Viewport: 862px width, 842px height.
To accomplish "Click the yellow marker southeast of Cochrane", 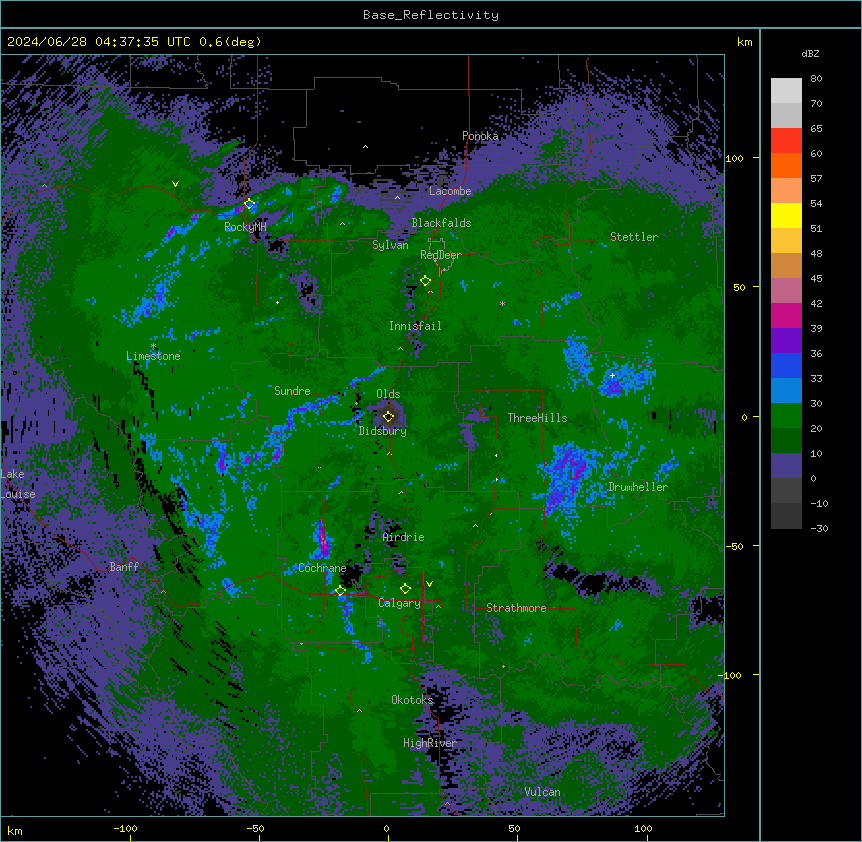I will (x=340, y=590).
